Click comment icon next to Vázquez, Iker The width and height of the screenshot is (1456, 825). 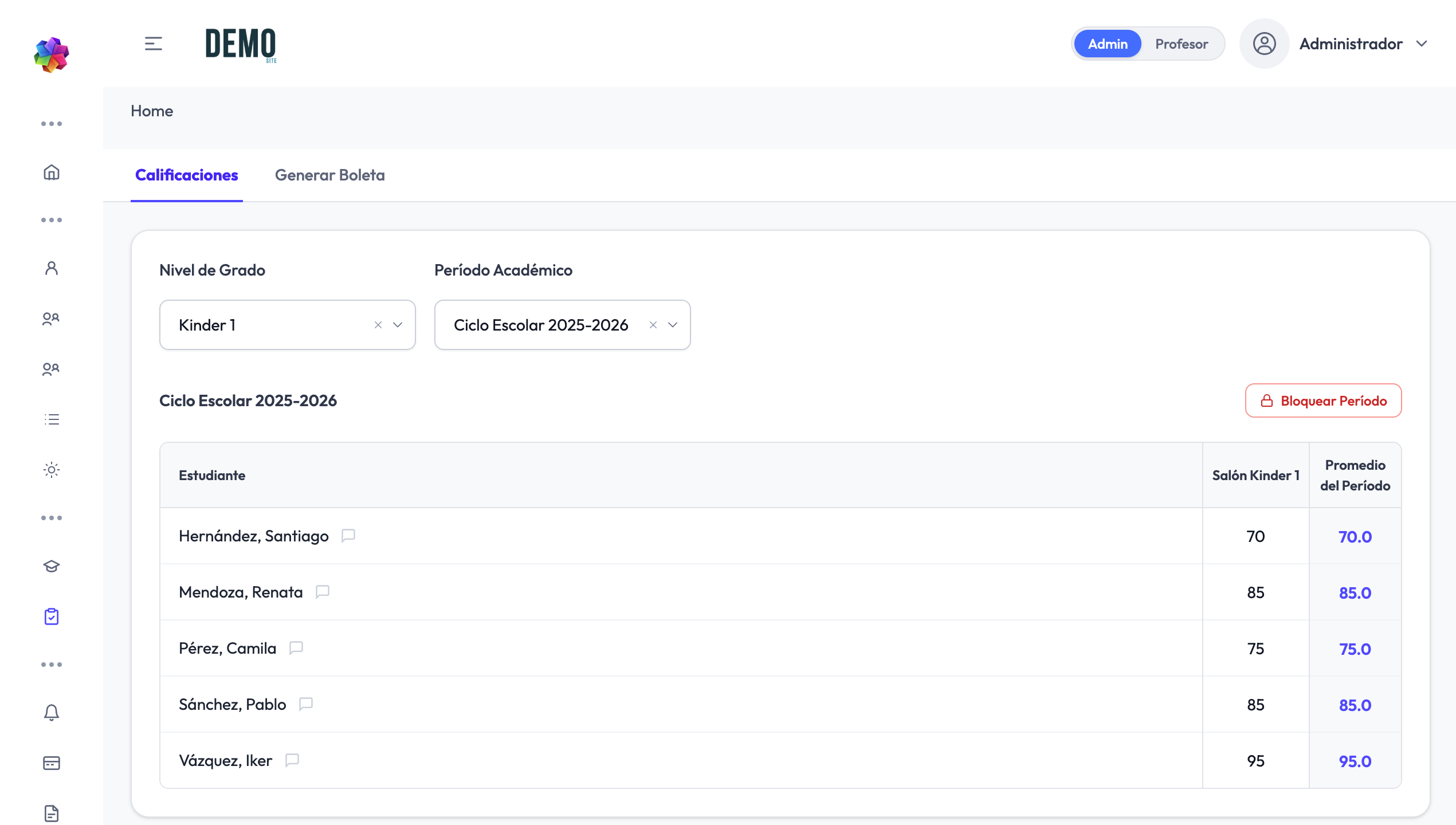pos(292,760)
